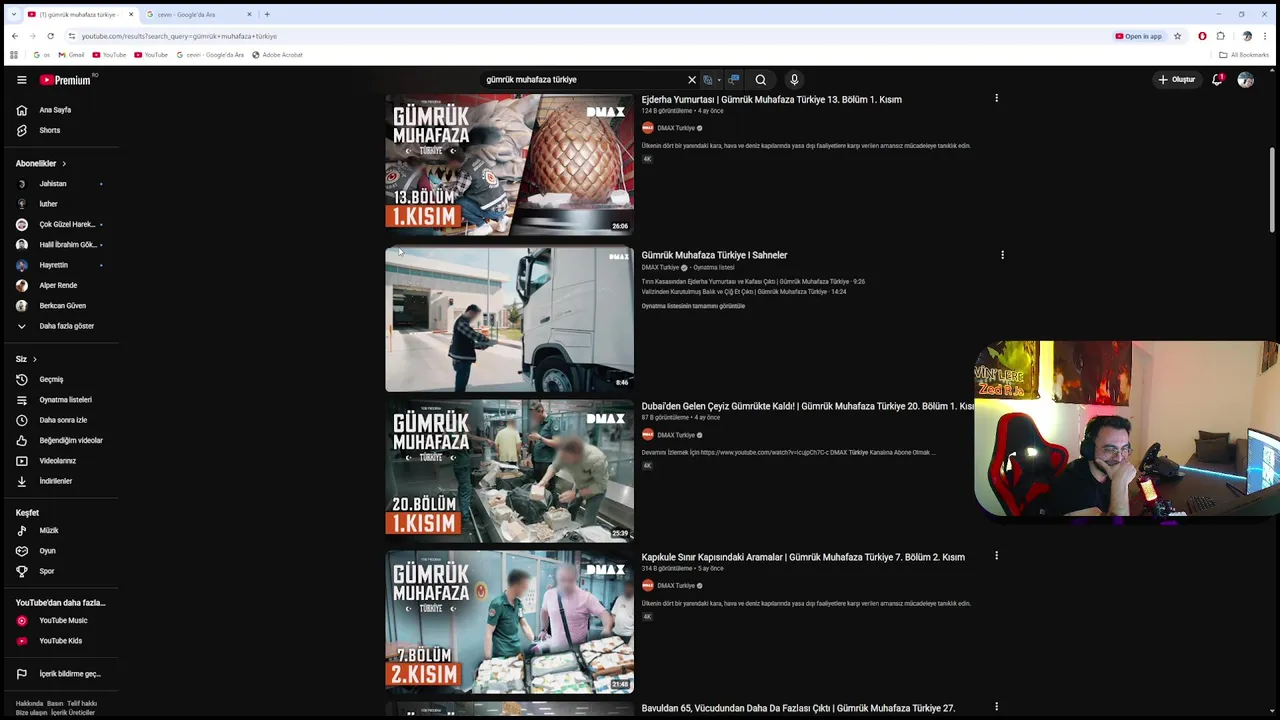The width and height of the screenshot is (1280, 720).
Task: Open Sahneler playlist truck thumbnail
Action: pyautogui.click(x=509, y=319)
